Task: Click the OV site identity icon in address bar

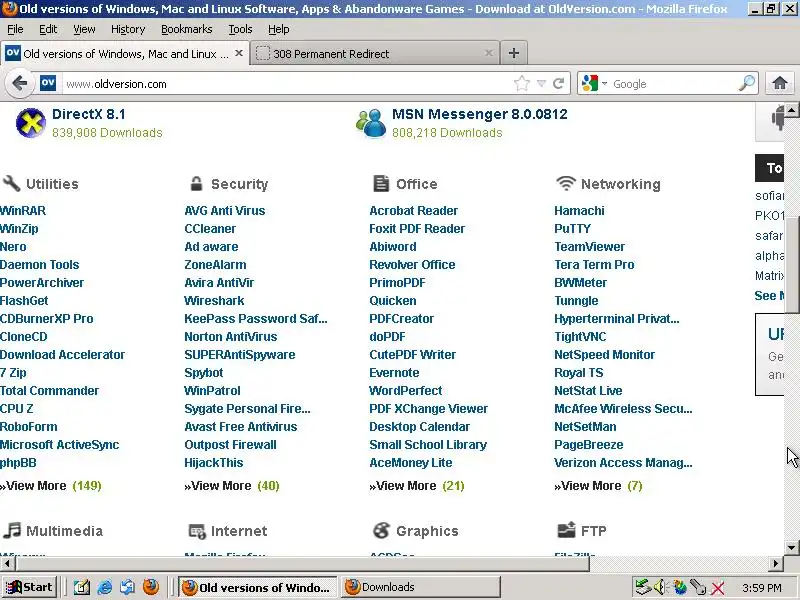Action: 48,83
